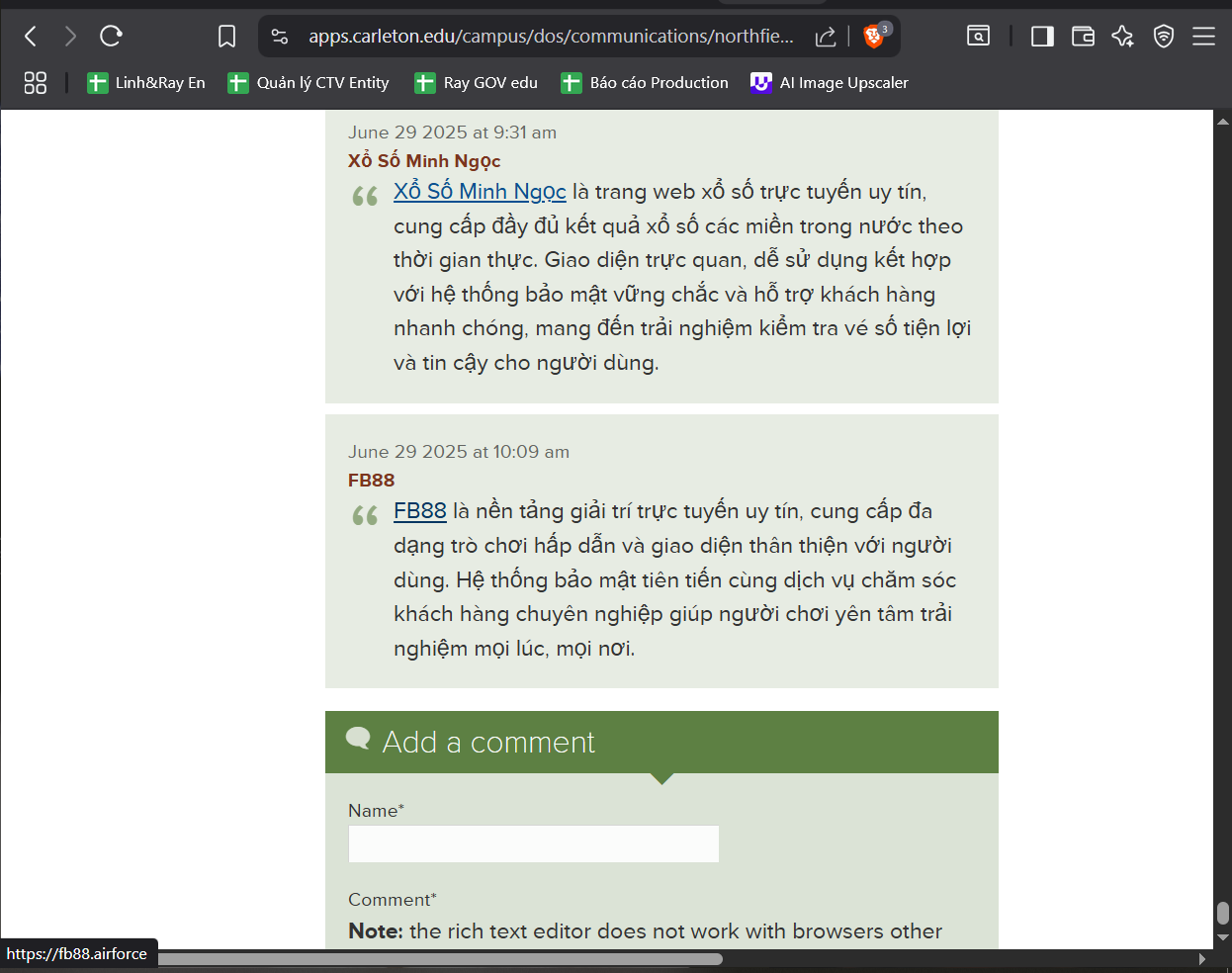Click the horizontal scroll right arrow

pos(1202,958)
